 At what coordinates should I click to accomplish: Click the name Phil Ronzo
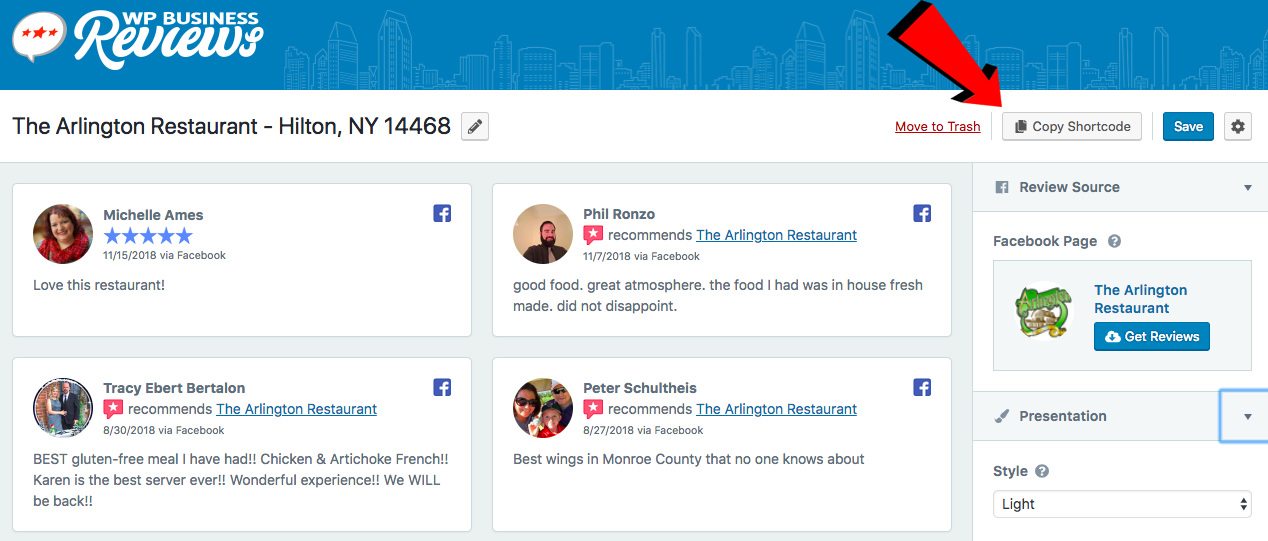(x=619, y=214)
